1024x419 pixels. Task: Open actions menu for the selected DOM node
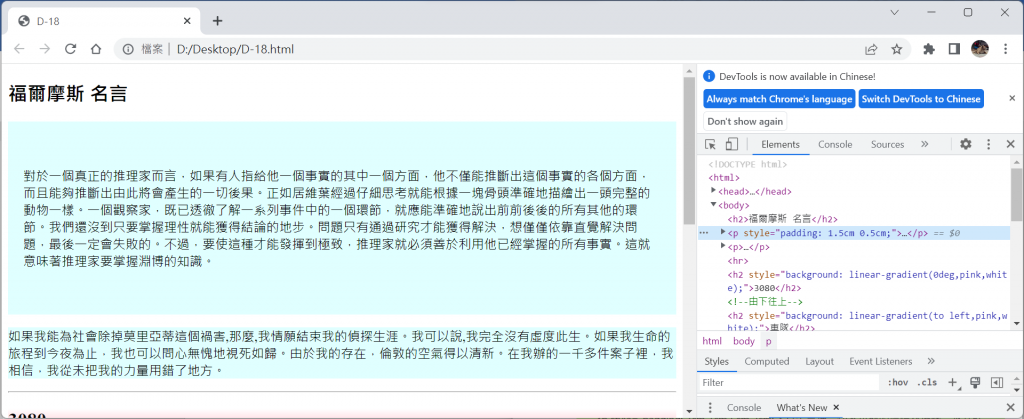pyautogui.click(x=703, y=232)
